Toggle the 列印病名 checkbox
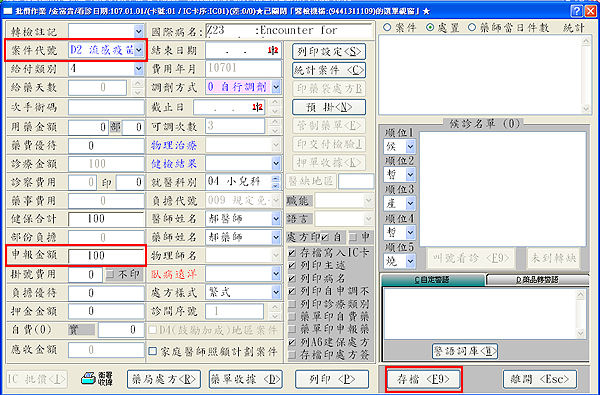Image resolution: width=600 pixels, height=395 pixels. coord(292,279)
